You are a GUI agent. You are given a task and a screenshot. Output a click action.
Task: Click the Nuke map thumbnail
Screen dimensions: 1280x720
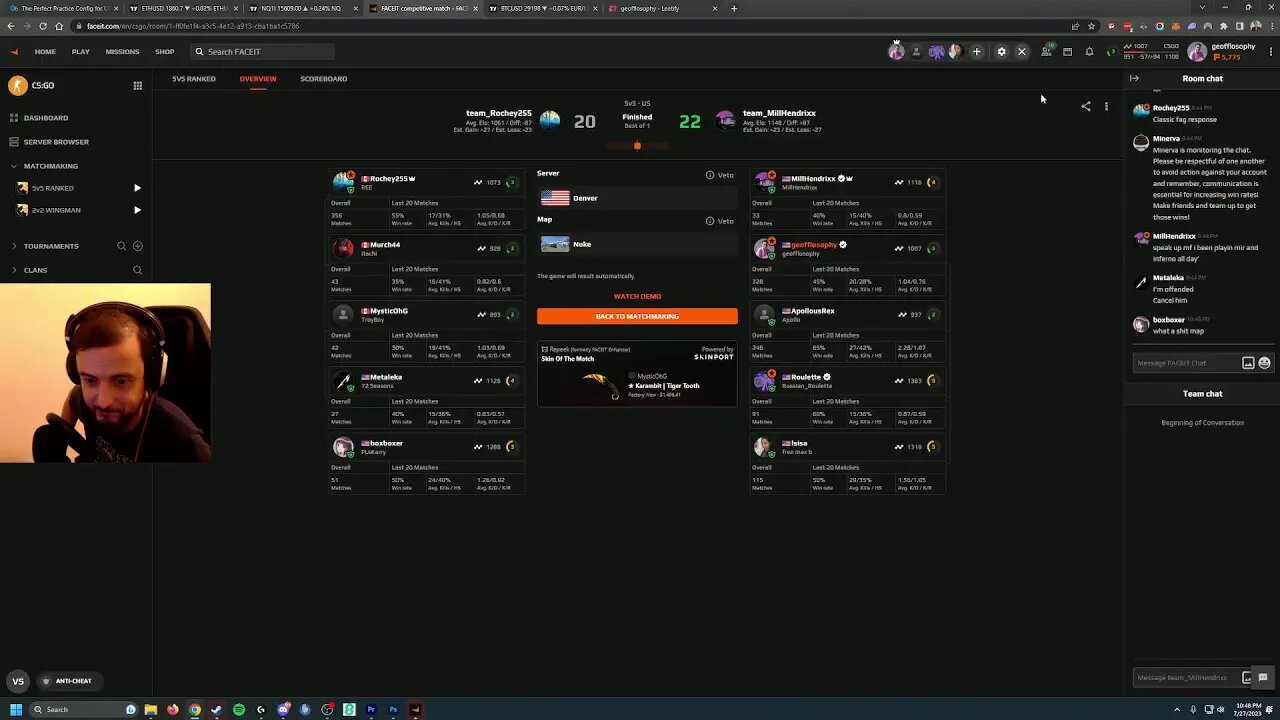pos(555,244)
